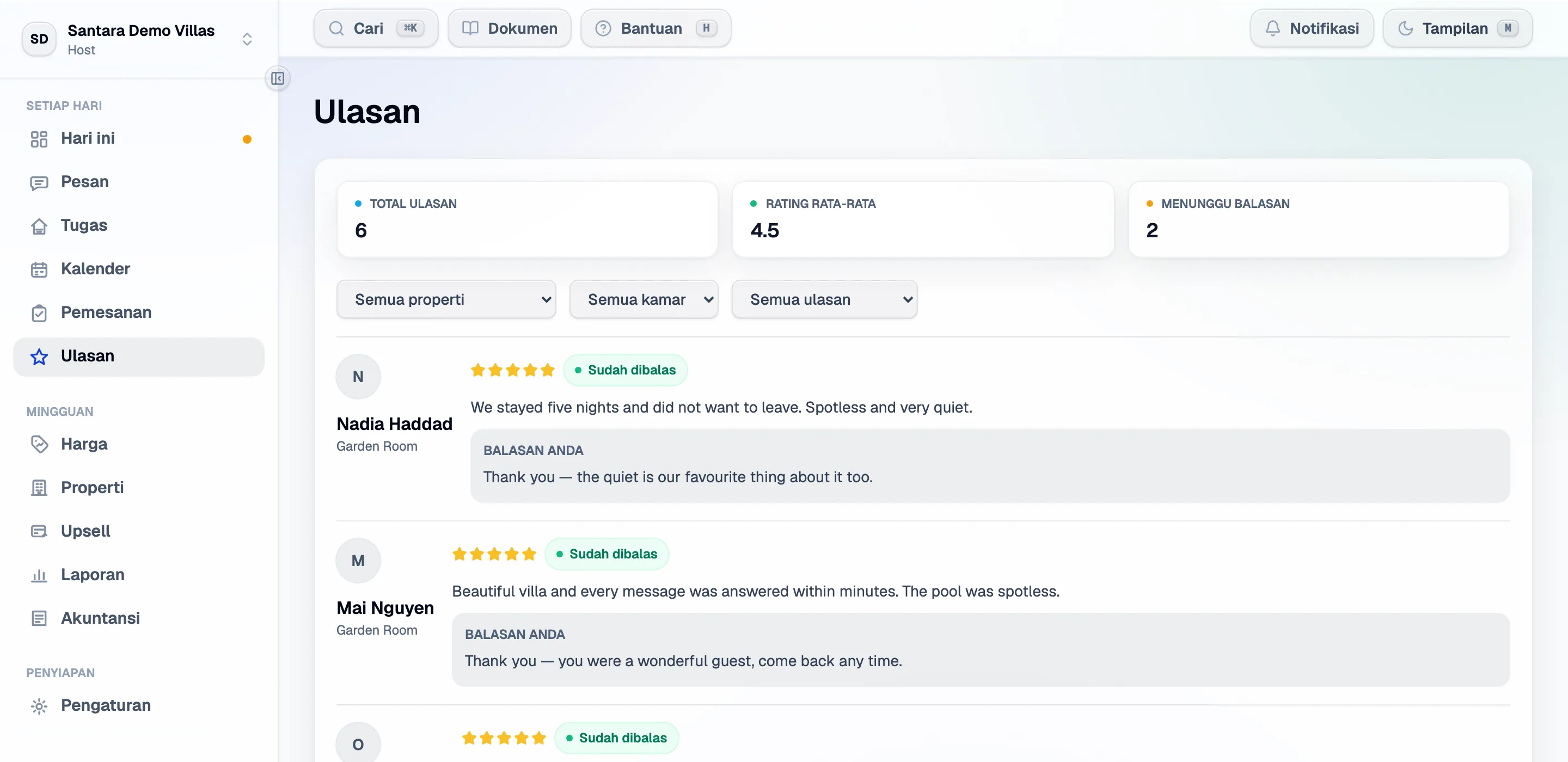Viewport: 1568px width, 762px height.
Task: Open Pesan messages icon
Action: click(x=39, y=182)
